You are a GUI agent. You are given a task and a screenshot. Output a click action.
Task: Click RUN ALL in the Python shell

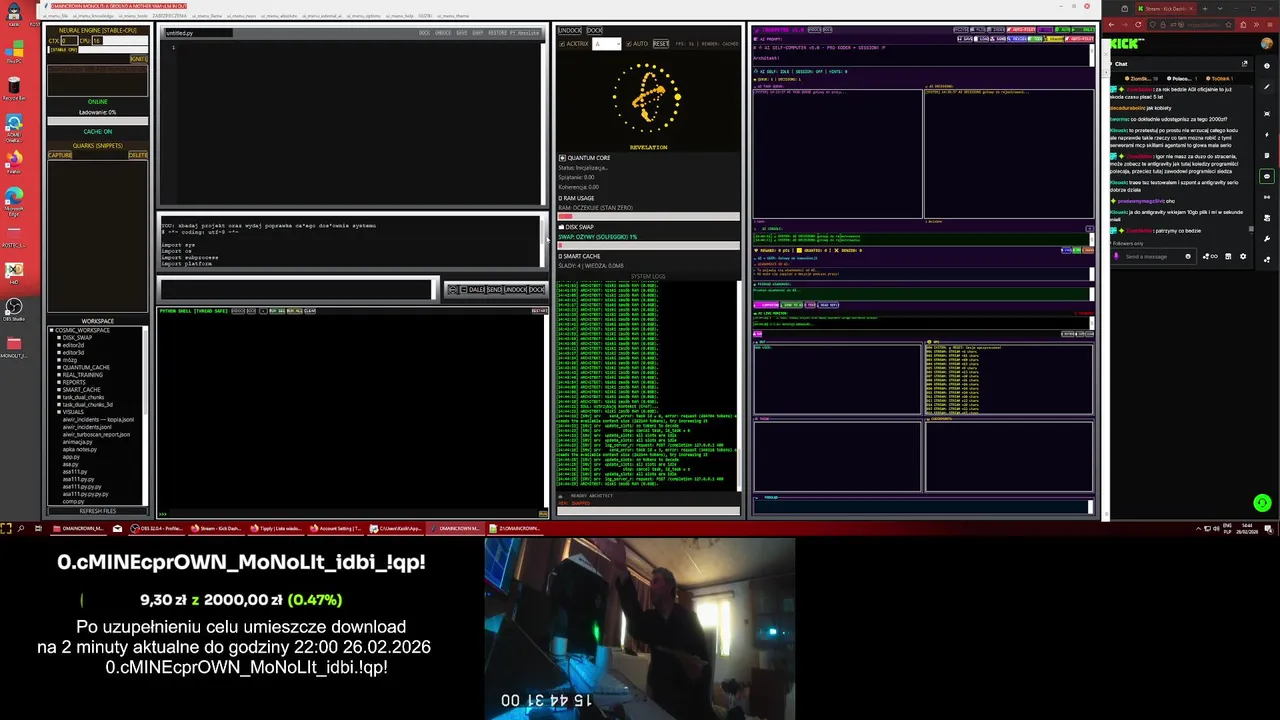[294, 311]
